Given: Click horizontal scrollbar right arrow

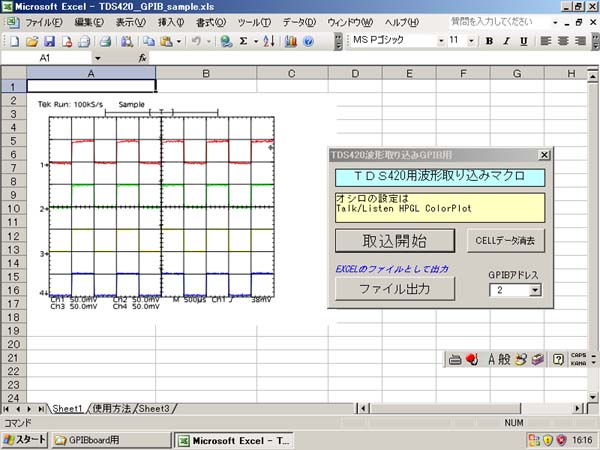Looking at the screenshot, I should [578, 408].
